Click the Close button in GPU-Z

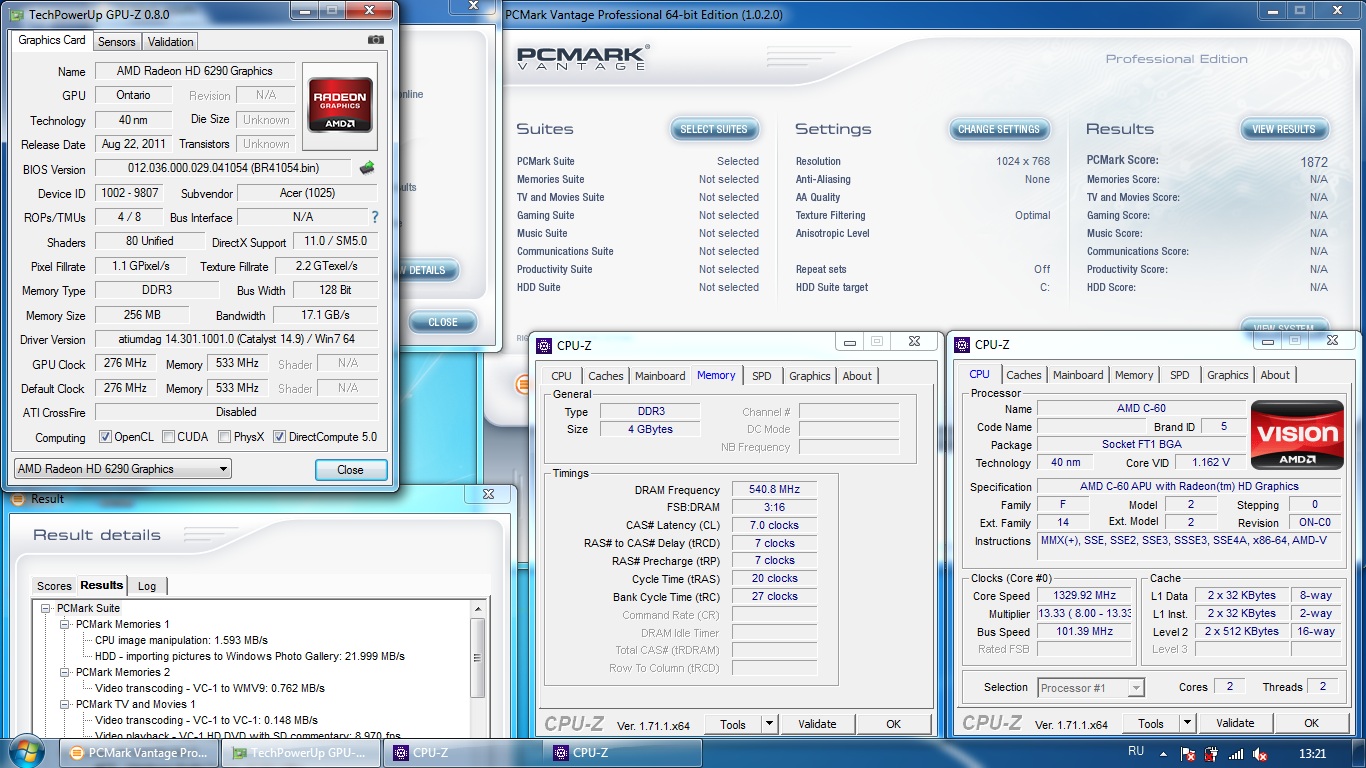click(350, 470)
